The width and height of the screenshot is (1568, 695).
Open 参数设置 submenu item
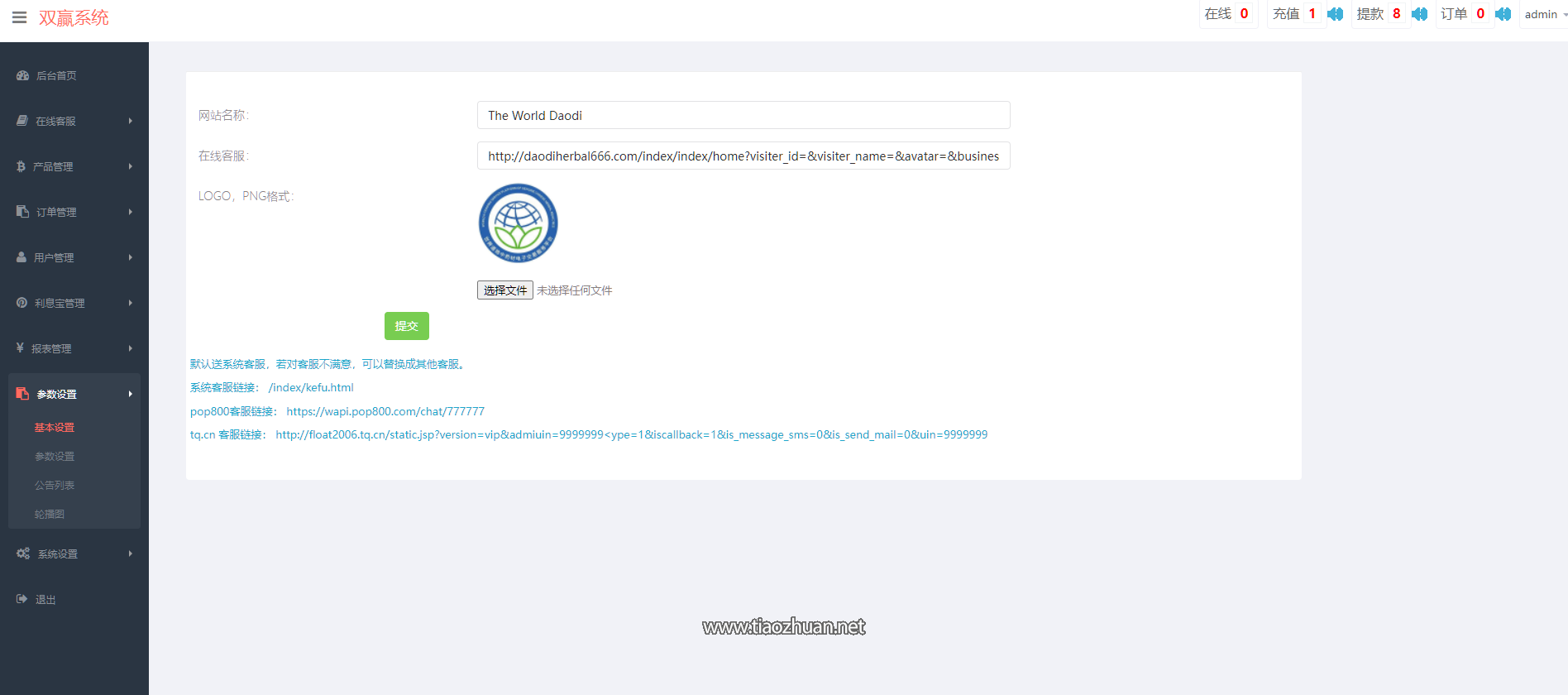click(55, 456)
